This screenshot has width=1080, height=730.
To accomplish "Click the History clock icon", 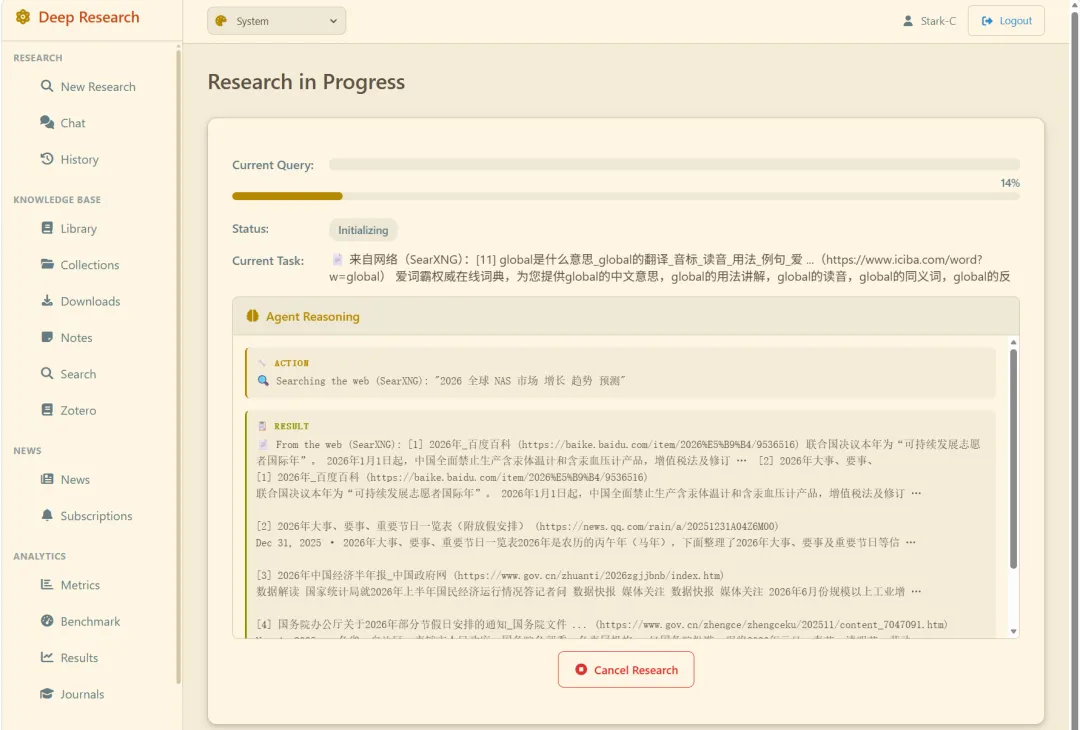I will pos(47,159).
